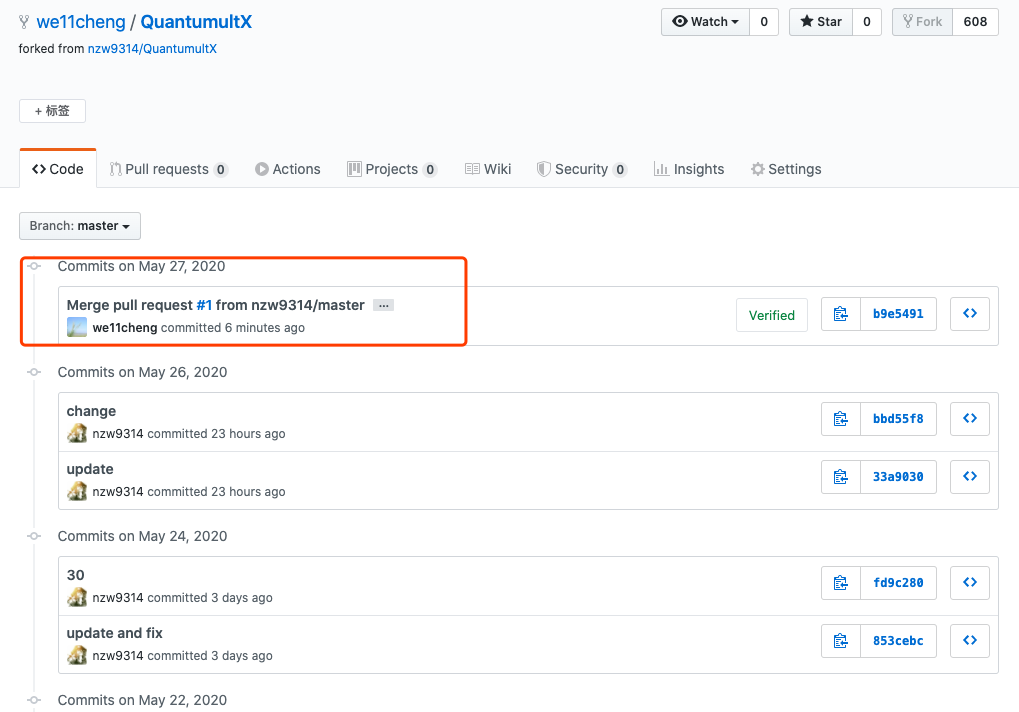Copy full SHA for commit 33a9030
The height and width of the screenshot is (712, 1019).
pyautogui.click(x=840, y=477)
